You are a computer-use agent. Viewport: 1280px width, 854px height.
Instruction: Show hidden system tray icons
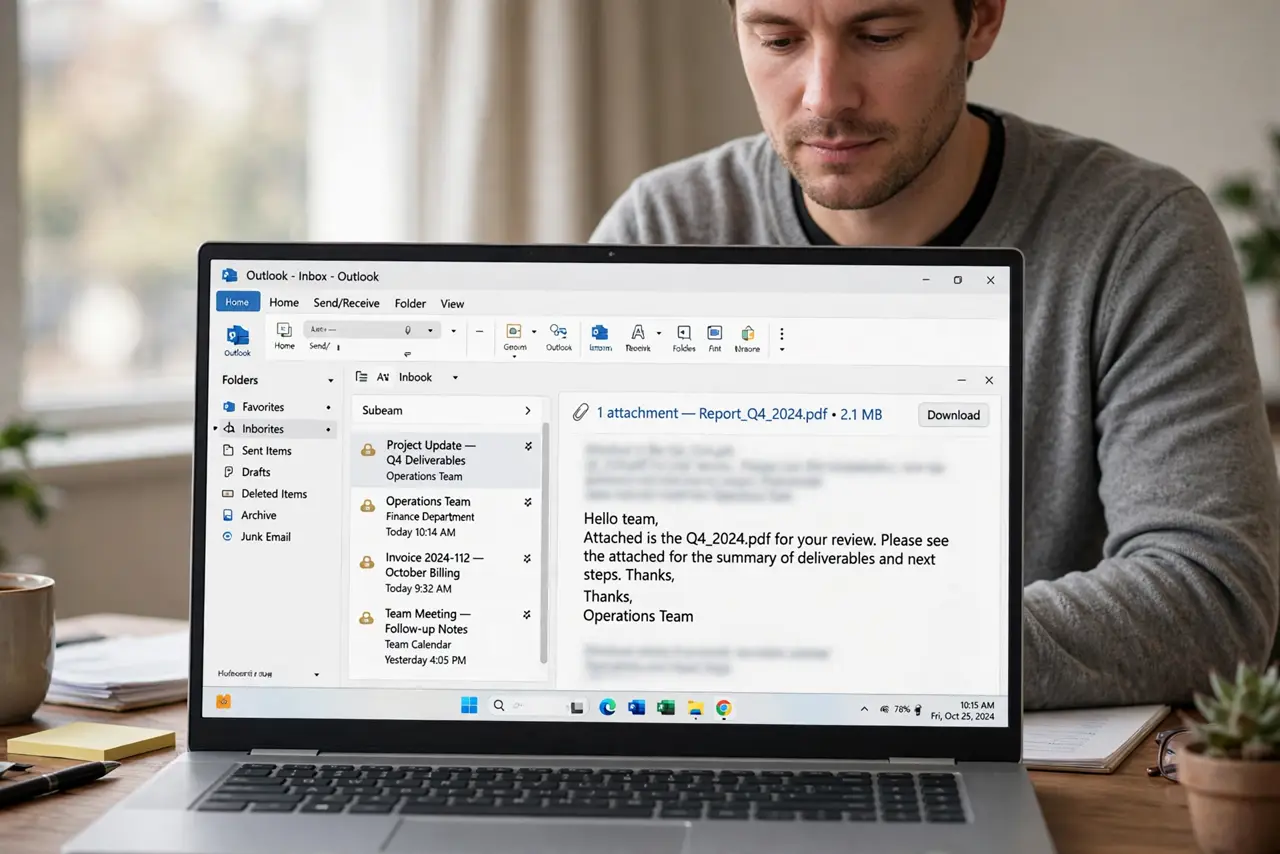click(864, 709)
